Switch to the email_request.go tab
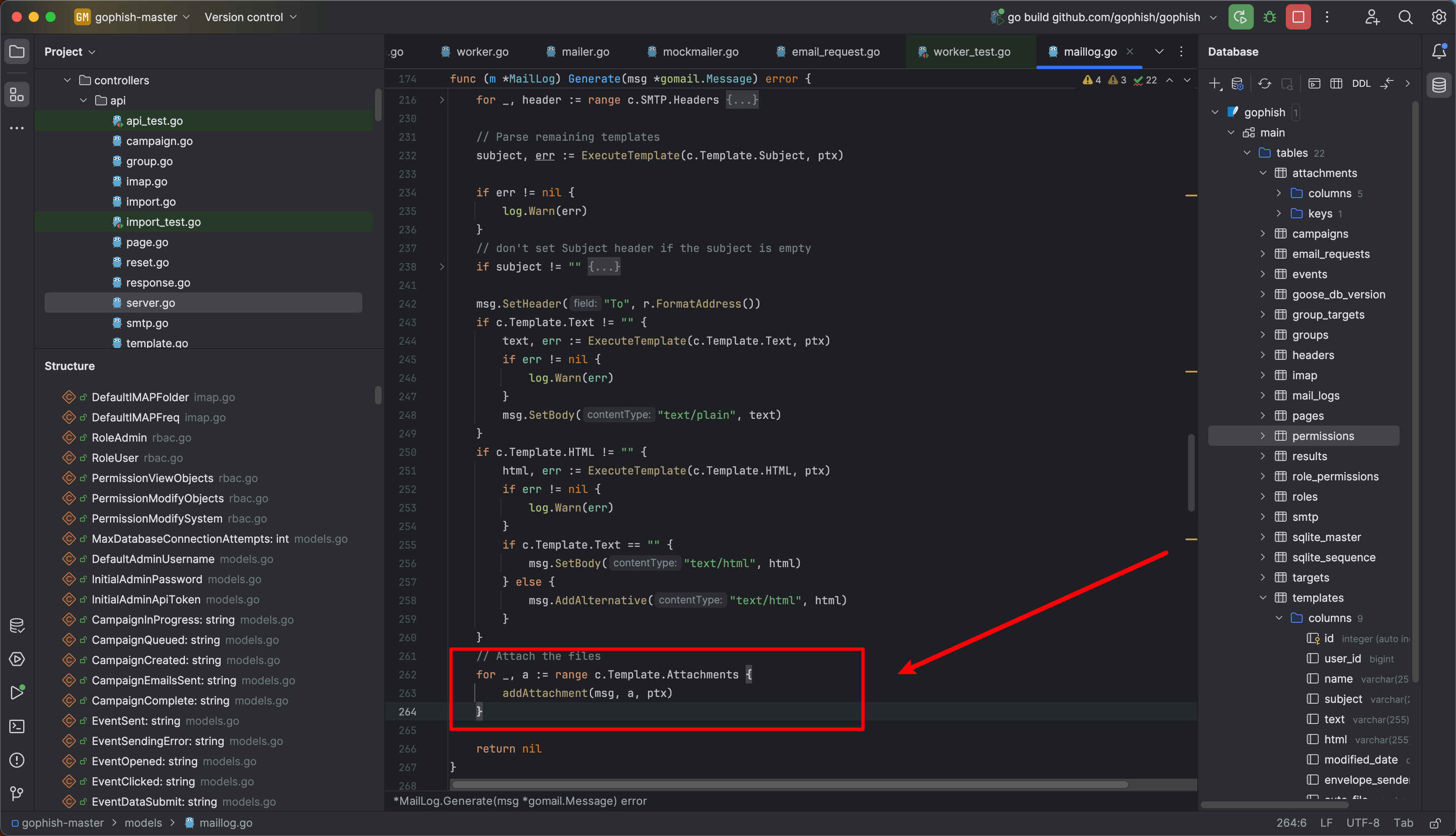This screenshot has height=836, width=1456. pyautogui.click(x=827, y=52)
